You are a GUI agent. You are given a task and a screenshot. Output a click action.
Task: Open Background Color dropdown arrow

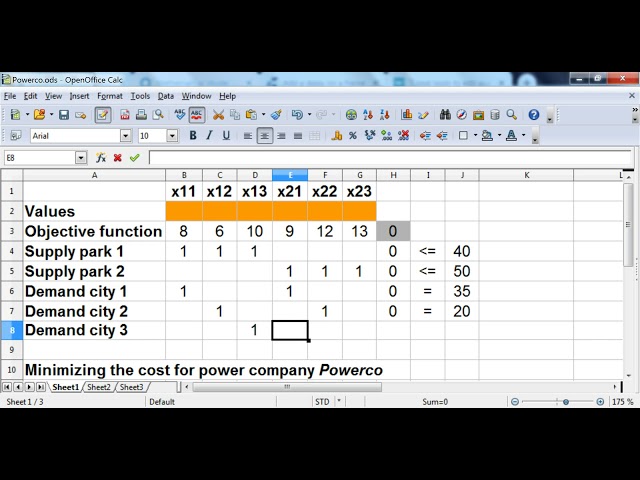(499, 136)
